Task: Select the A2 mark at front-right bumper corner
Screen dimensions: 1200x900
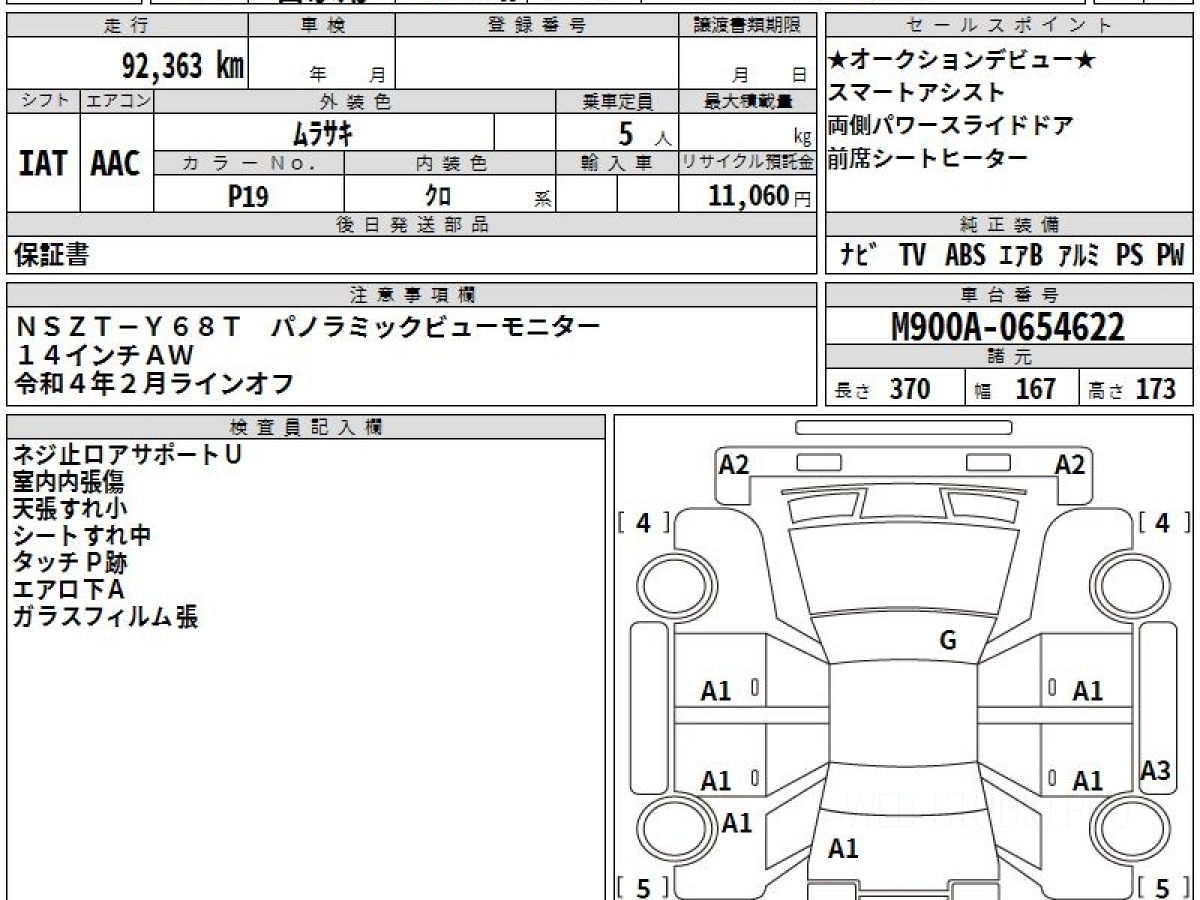Action: pos(1070,464)
